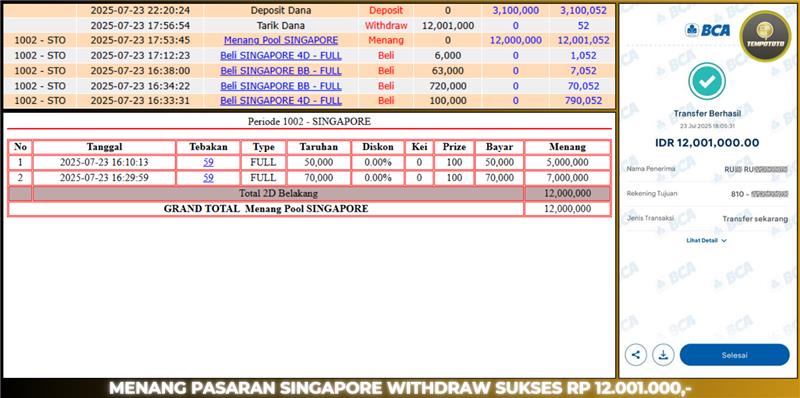The height and width of the screenshot is (398, 800).
Task: Open Beli SINGAPORE 4D - FULL link at 16:33:31
Action: click(281, 101)
